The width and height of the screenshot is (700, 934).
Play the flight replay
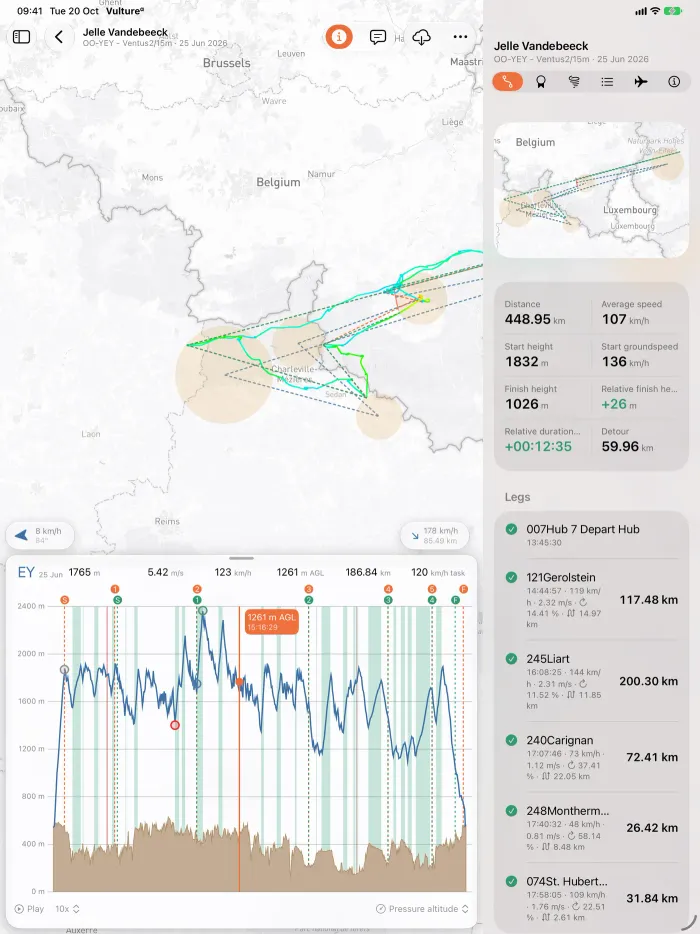29,909
